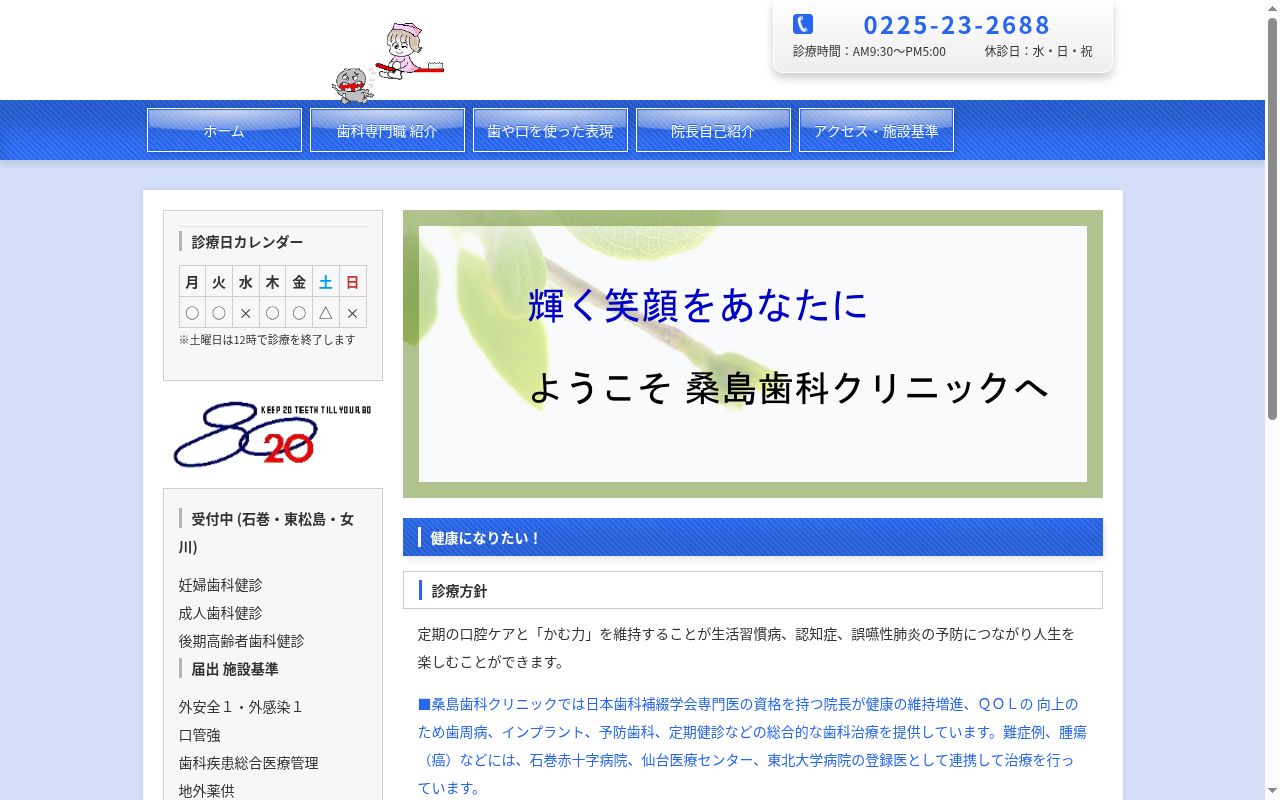Open アクセス・施設基準 page
The image size is (1280, 800).
click(876, 130)
